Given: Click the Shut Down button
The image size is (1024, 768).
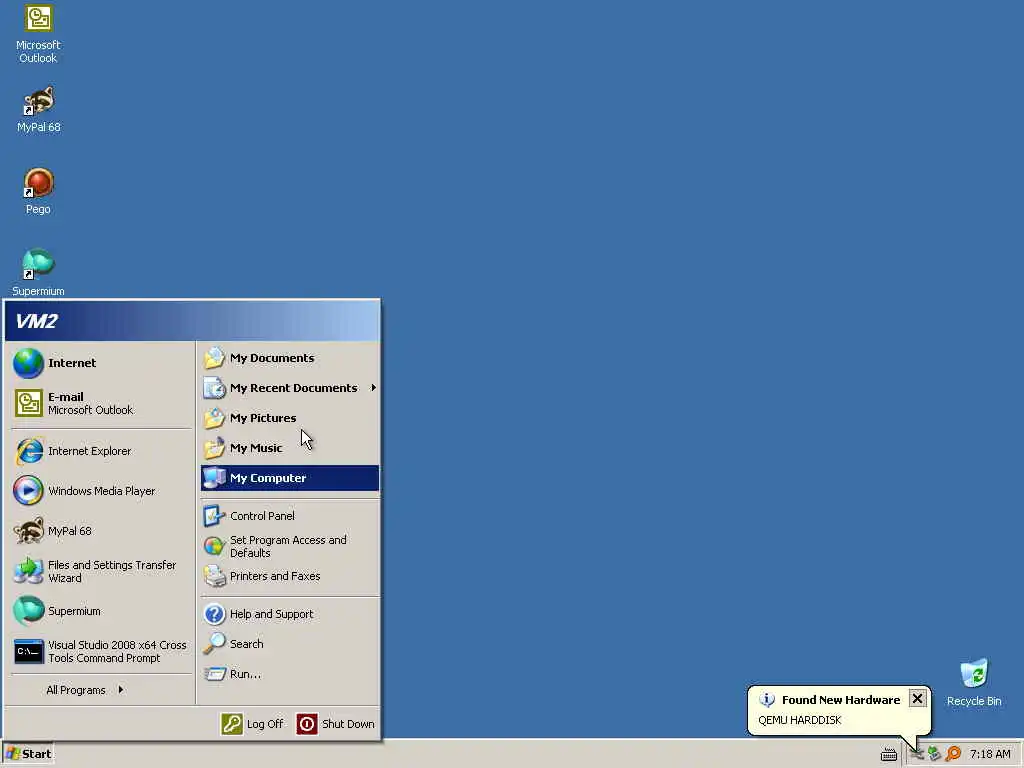Looking at the screenshot, I should [x=336, y=724].
